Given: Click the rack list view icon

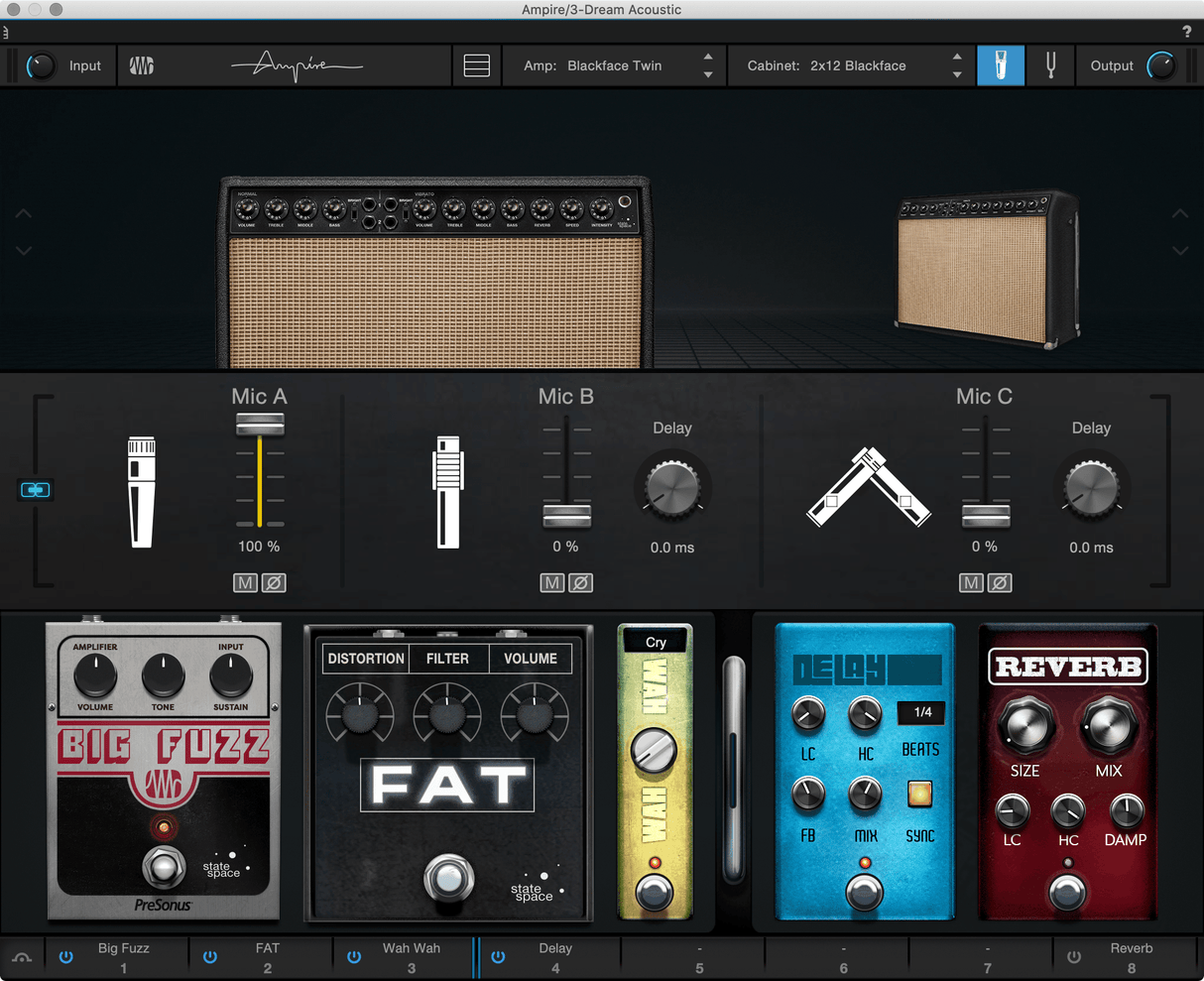Looking at the screenshot, I should pyautogui.click(x=476, y=64).
